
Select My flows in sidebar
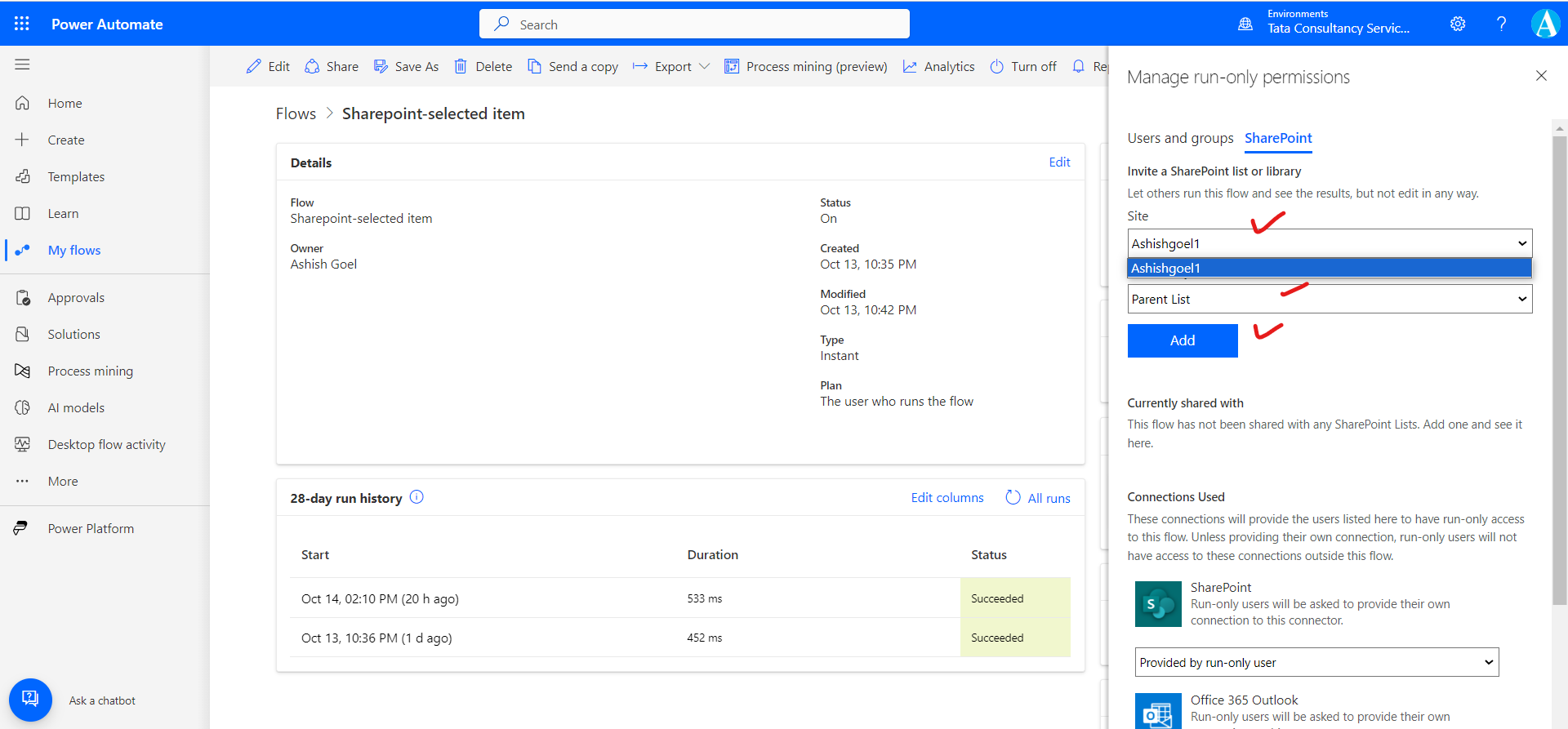click(73, 251)
